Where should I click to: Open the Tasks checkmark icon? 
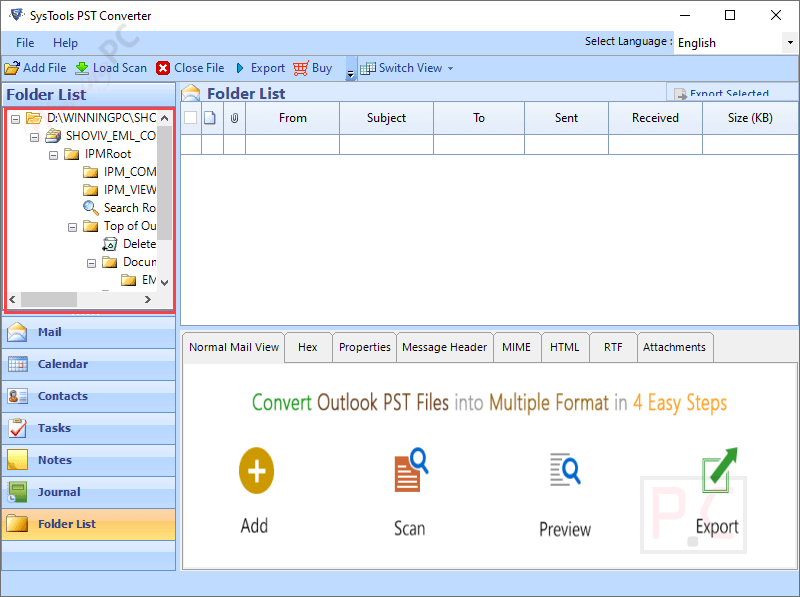[x=17, y=428]
